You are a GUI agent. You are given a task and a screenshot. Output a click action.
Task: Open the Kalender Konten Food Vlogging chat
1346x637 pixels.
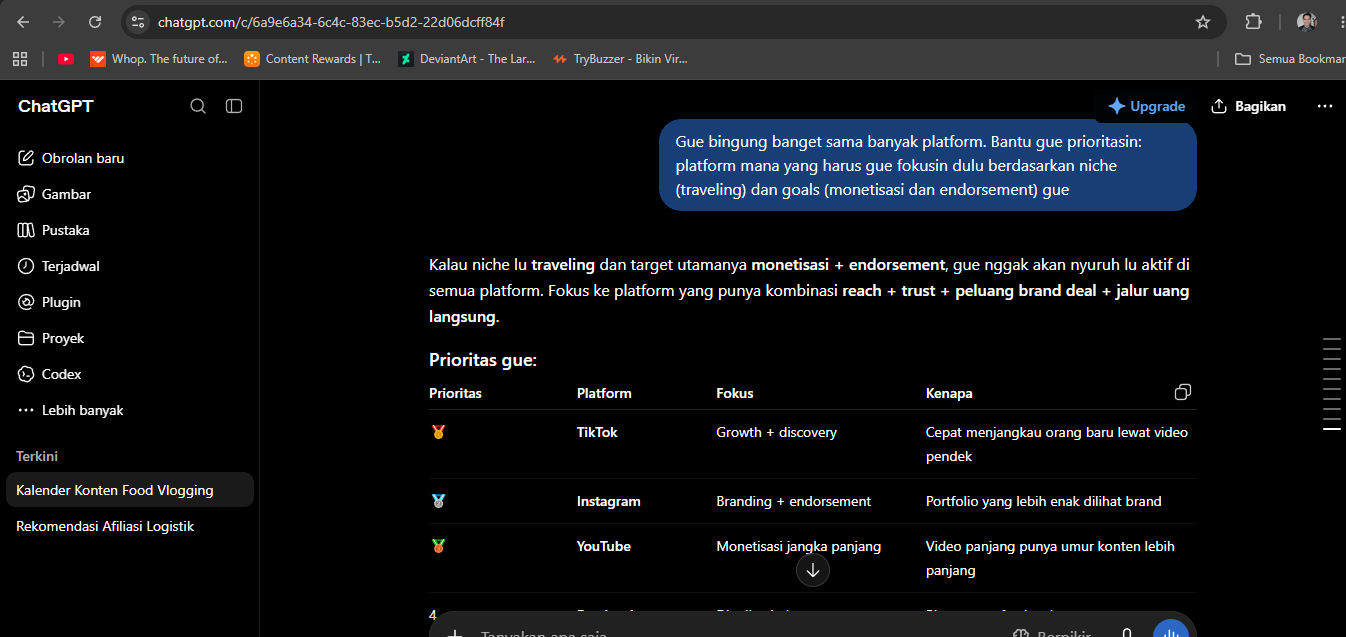(130, 490)
